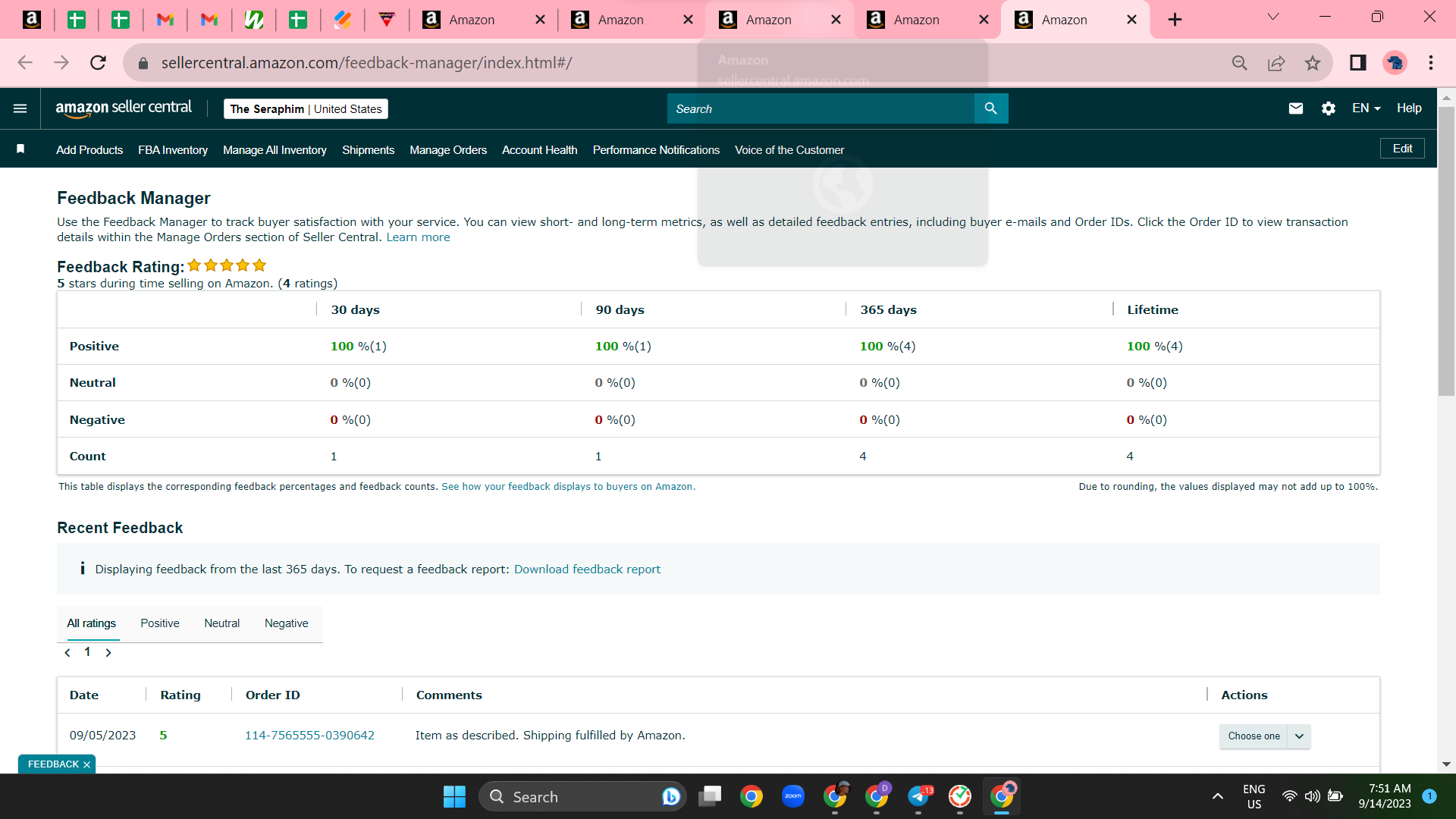Dismiss the green FEEDBACK widget

(86, 764)
